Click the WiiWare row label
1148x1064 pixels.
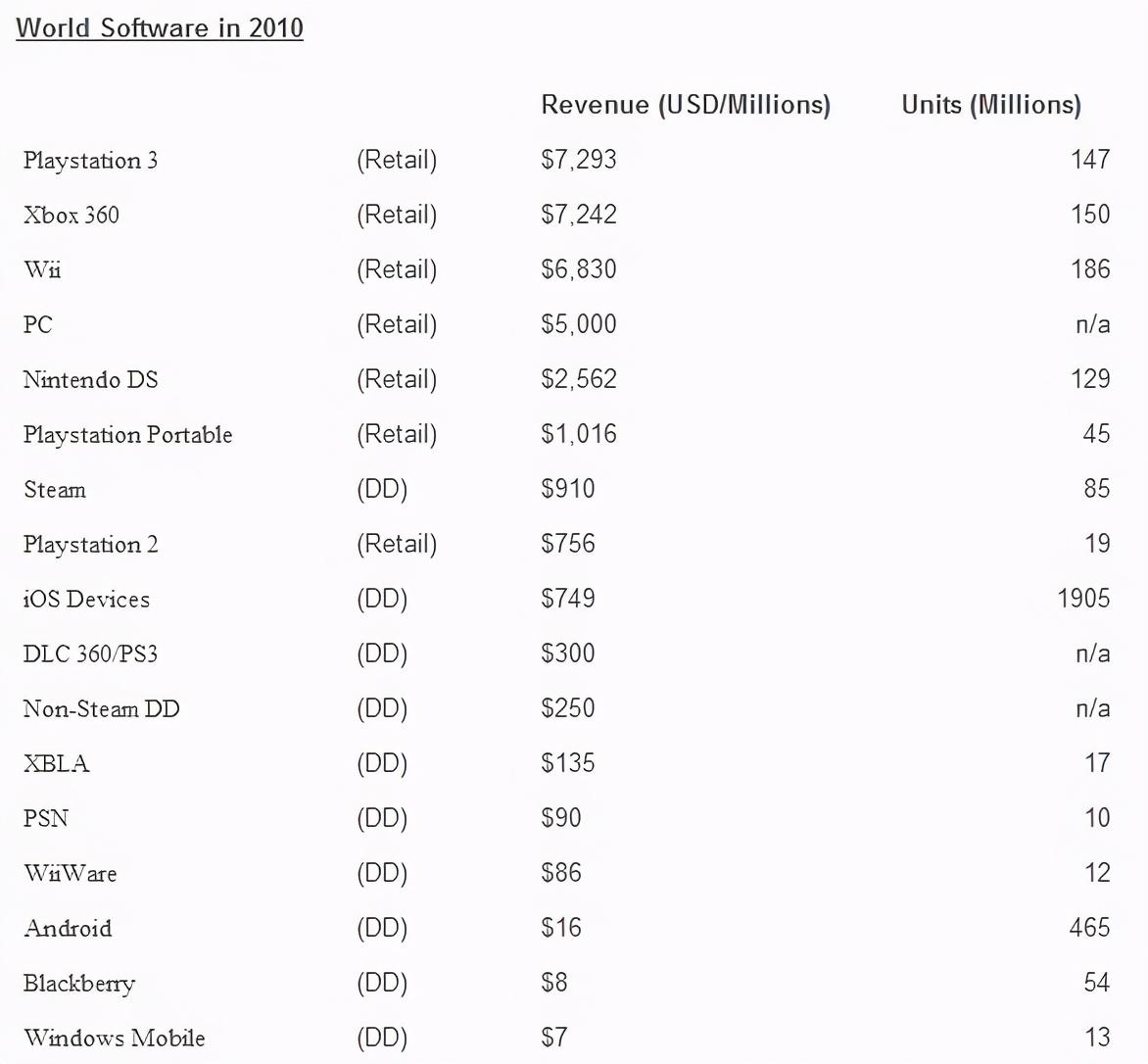71,874
